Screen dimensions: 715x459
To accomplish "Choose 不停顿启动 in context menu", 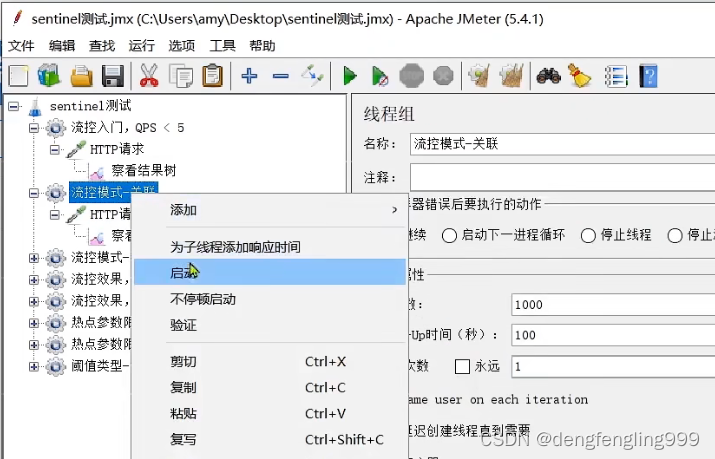I will [270, 299].
